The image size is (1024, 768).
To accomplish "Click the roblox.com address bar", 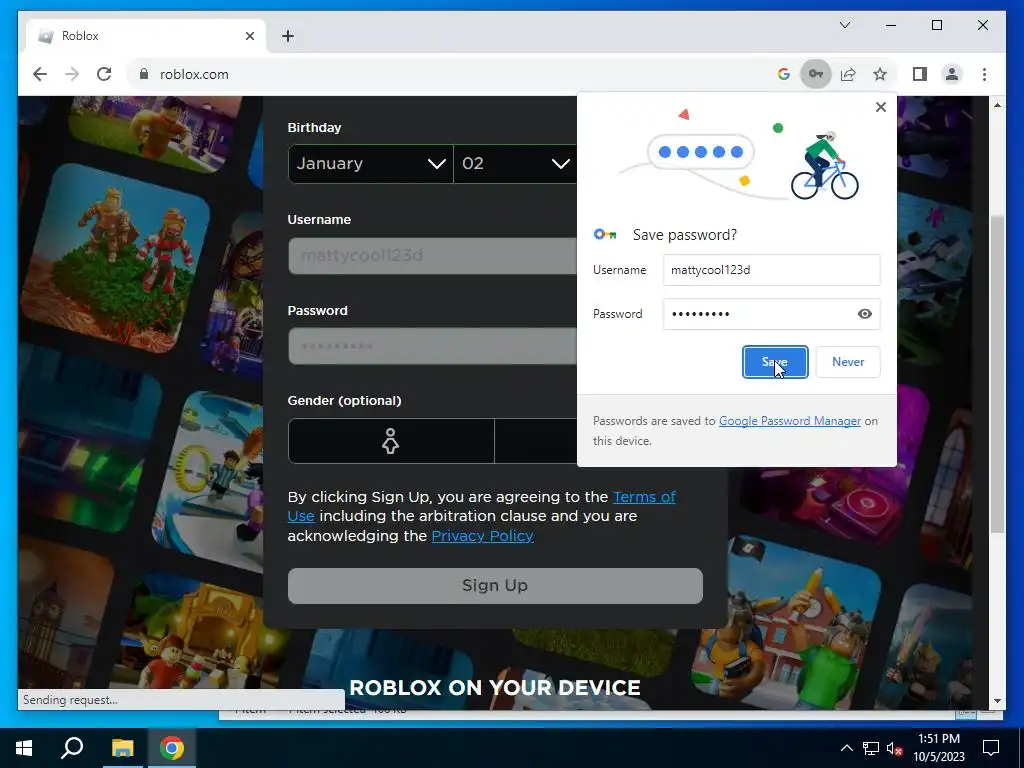I will coord(451,74).
